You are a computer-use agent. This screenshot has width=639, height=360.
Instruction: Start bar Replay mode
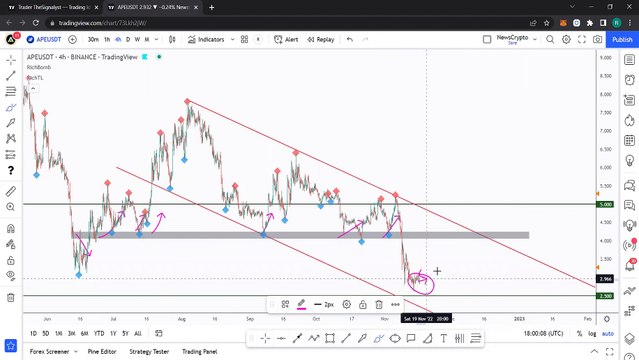(x=321, y=40)
